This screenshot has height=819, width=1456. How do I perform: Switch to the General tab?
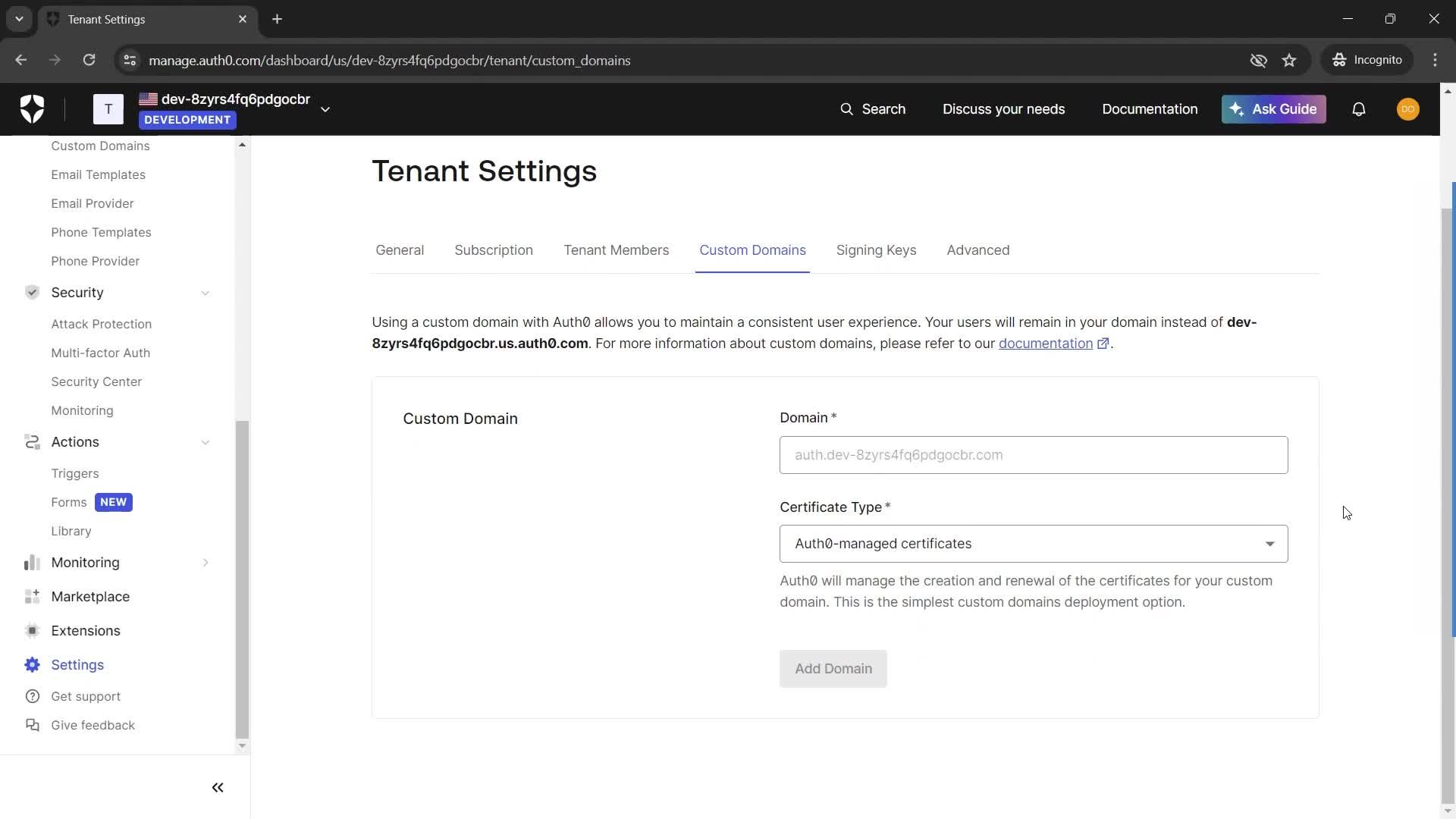pyautogui.click(x=400, y=250)
